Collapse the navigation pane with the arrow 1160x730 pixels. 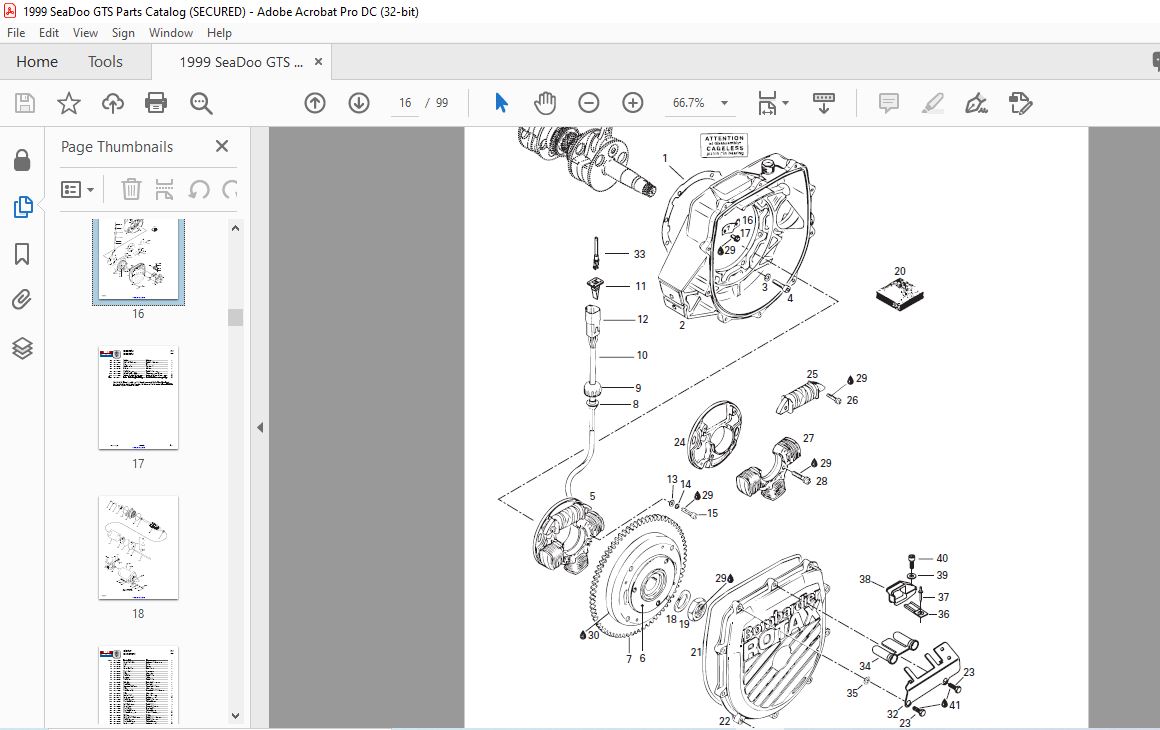pyautogui.click(x=260, y=427)
